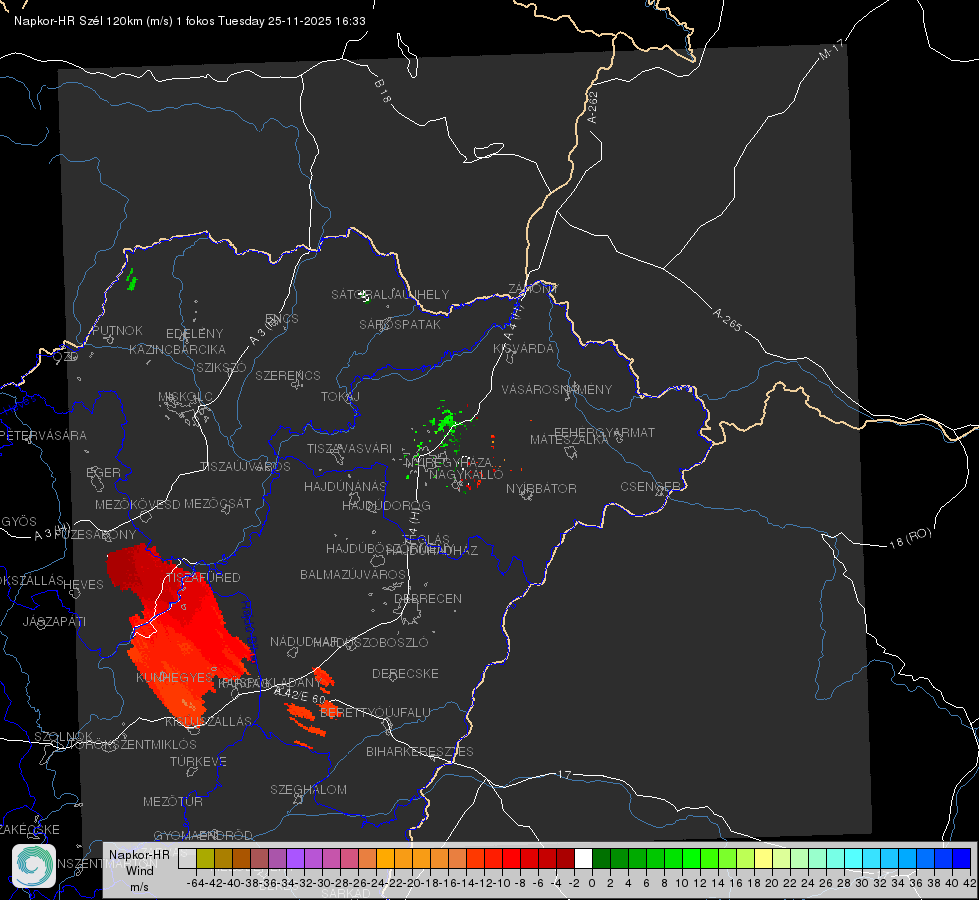The width and height of the screenshot is (979, 900).
Task: Click the MEZŐTÚR label
Action: (173, 801)
